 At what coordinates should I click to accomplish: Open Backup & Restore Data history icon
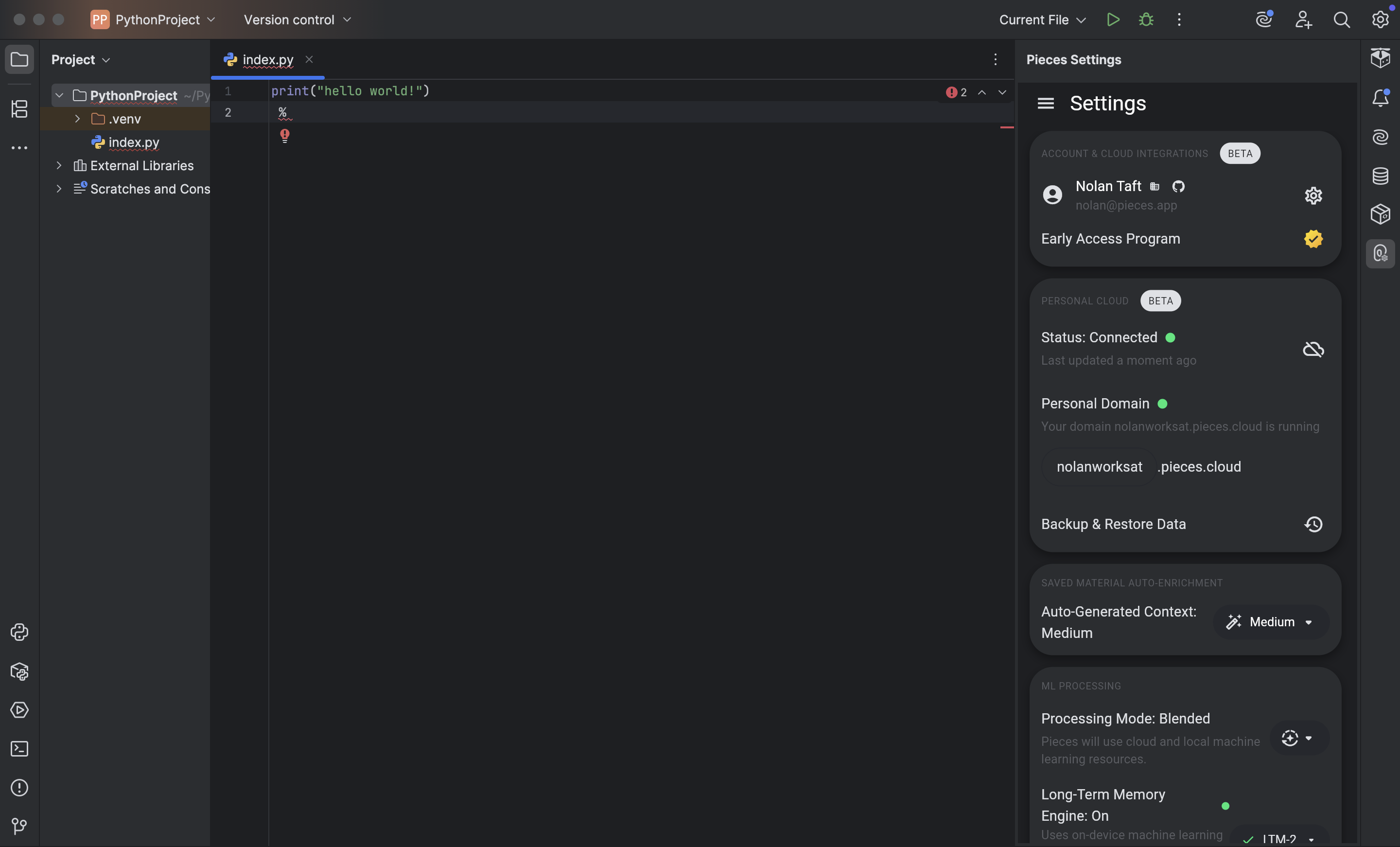(1313, 524)
